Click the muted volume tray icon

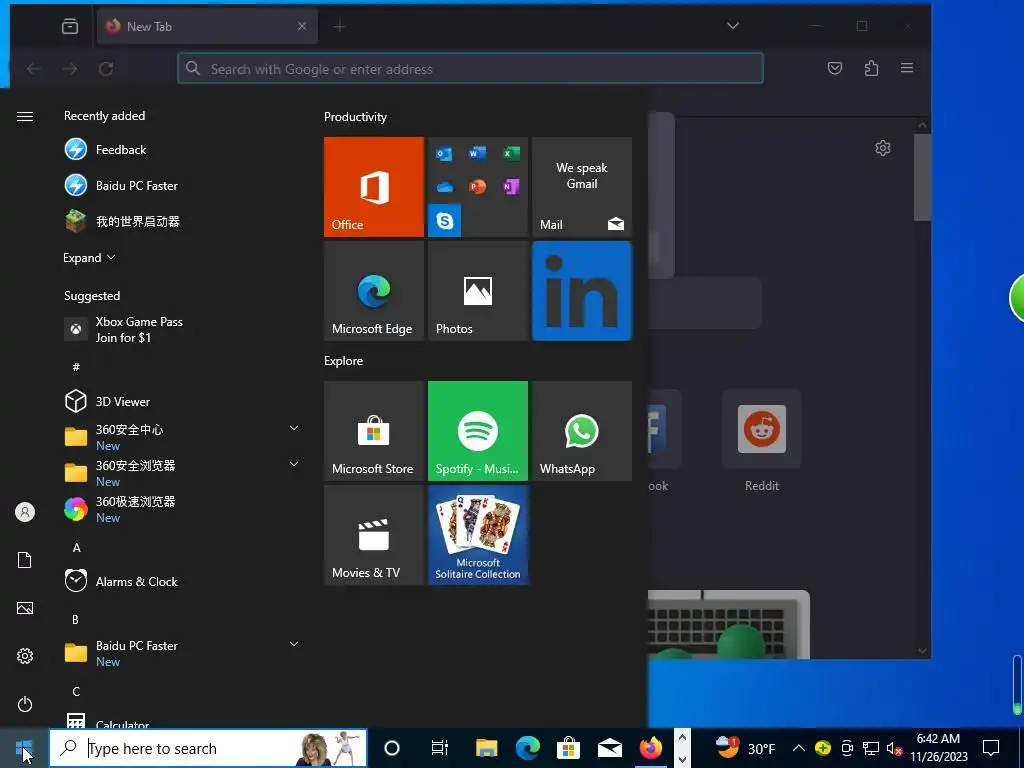[894, 748]
